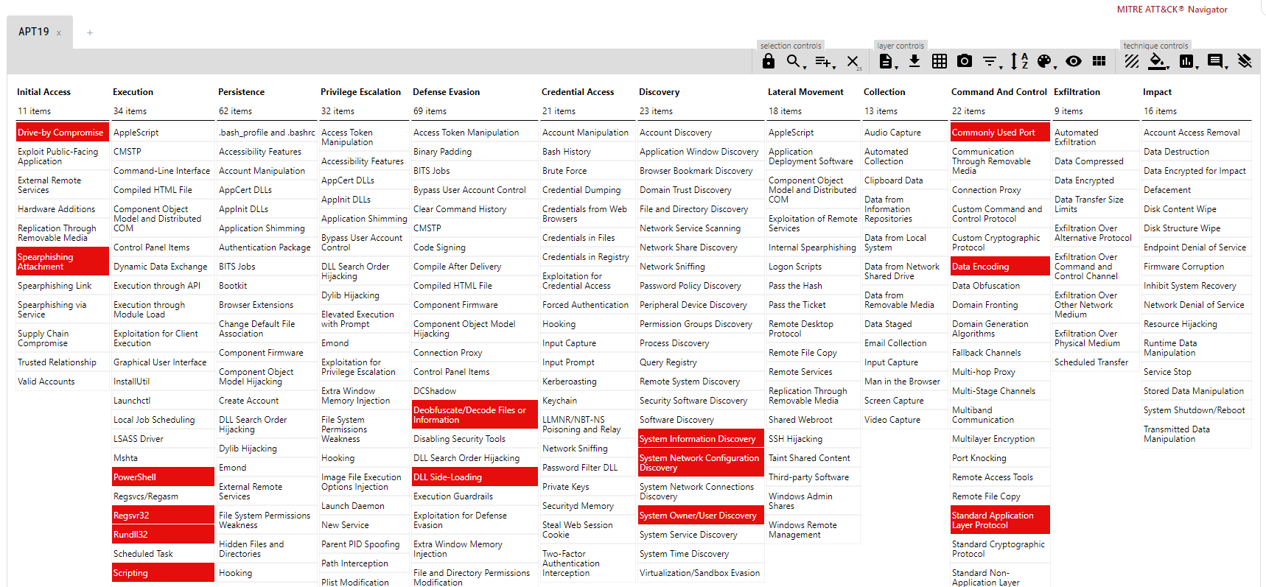
Task: Toggle the lock multi-tactic selection icon
Action: (x=768, y=62)
